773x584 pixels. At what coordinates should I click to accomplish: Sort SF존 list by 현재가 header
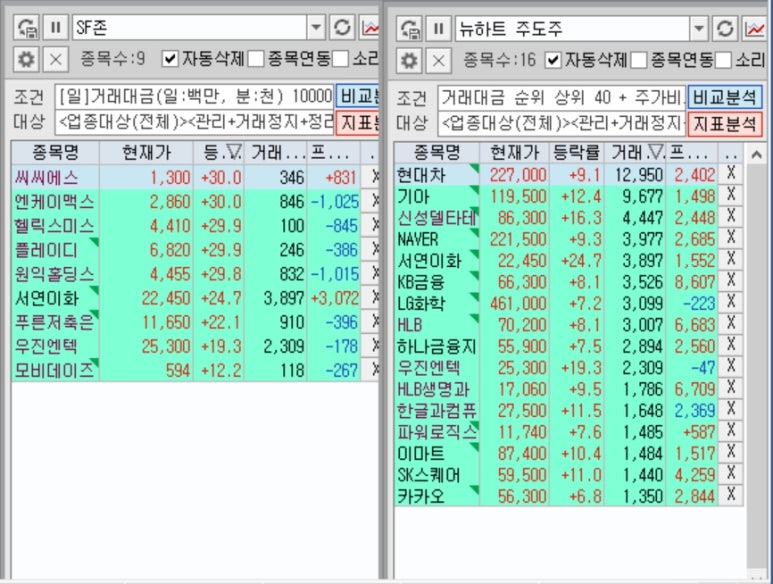pyautogui.click(x=146, y=152)
